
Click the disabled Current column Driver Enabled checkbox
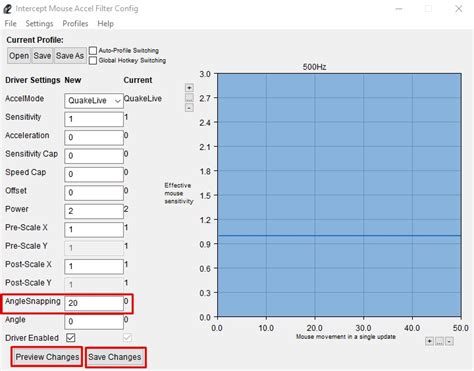click(x=127, y=338)
